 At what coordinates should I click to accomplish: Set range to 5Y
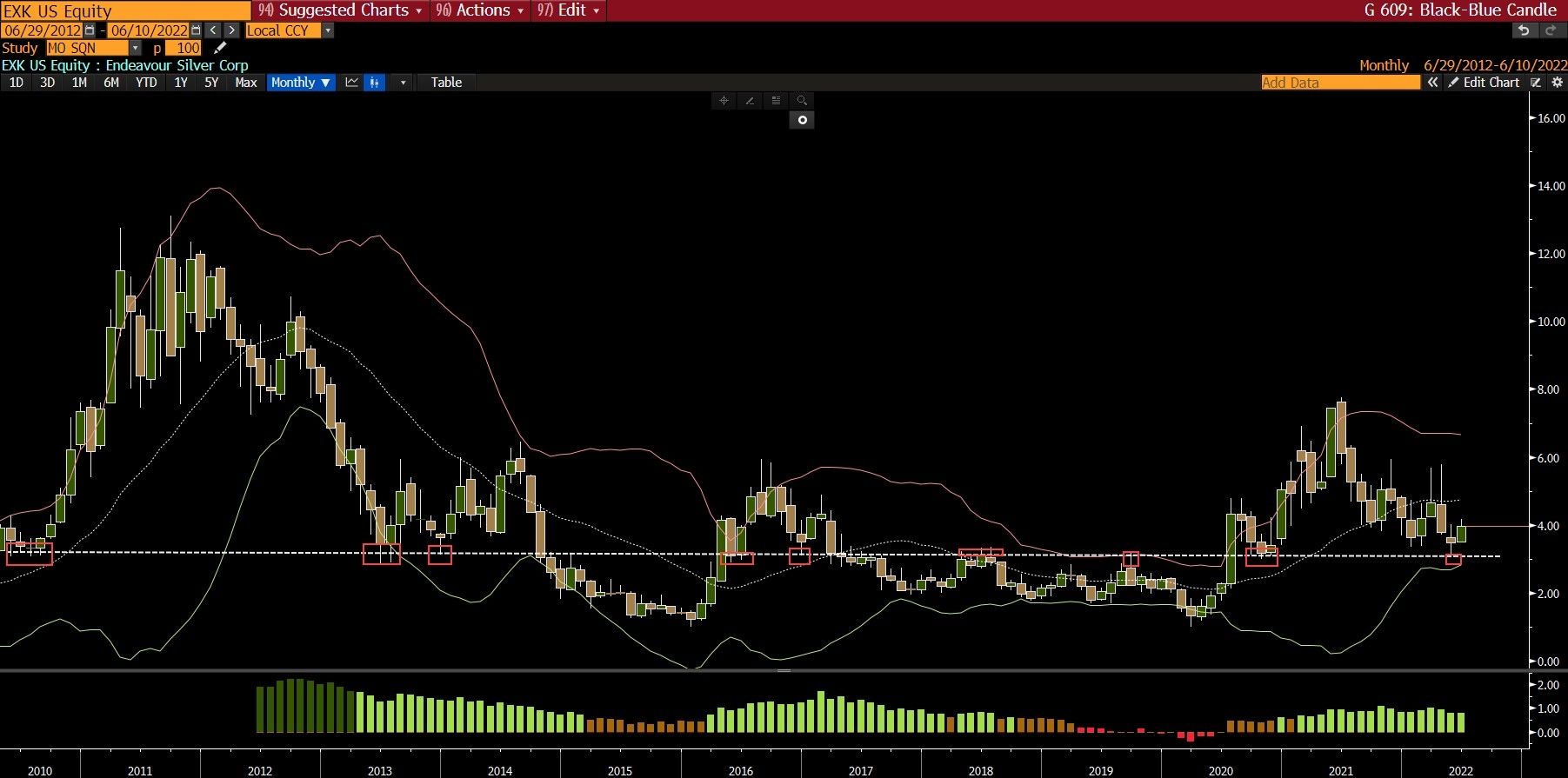pos(211,83)
